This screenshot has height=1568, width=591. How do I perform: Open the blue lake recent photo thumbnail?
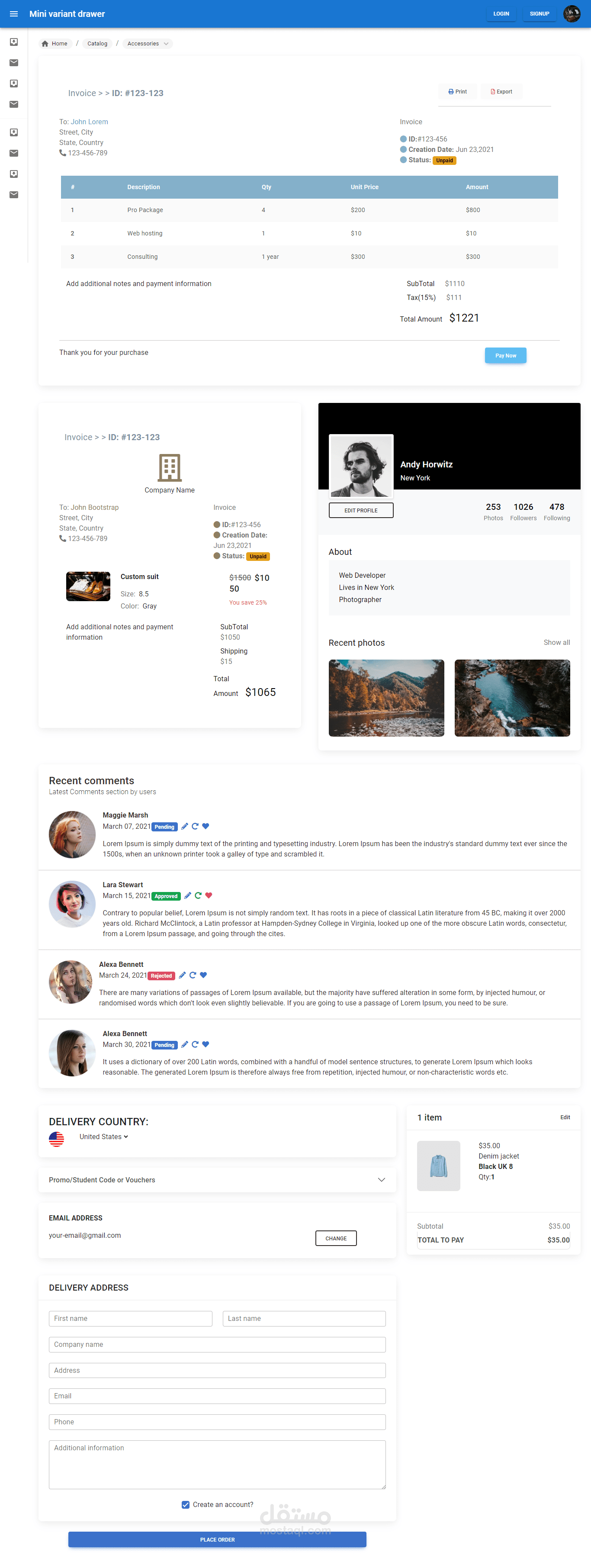click(x=512, y=698)
